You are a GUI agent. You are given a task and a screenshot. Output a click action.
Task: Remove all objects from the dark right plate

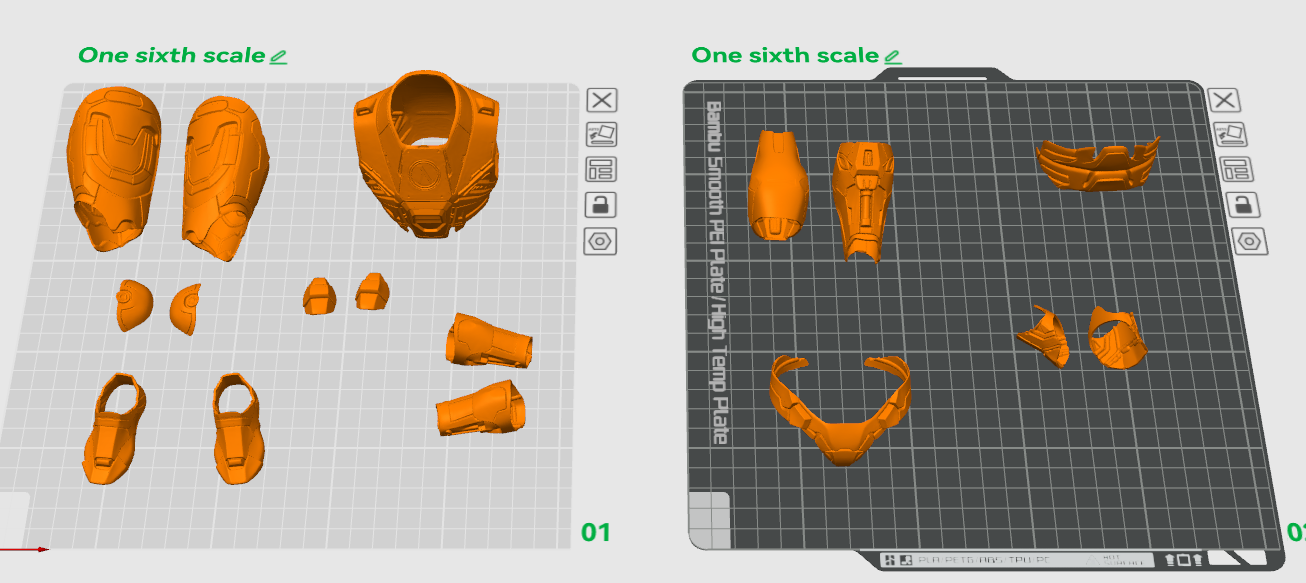click(1225, 99)
